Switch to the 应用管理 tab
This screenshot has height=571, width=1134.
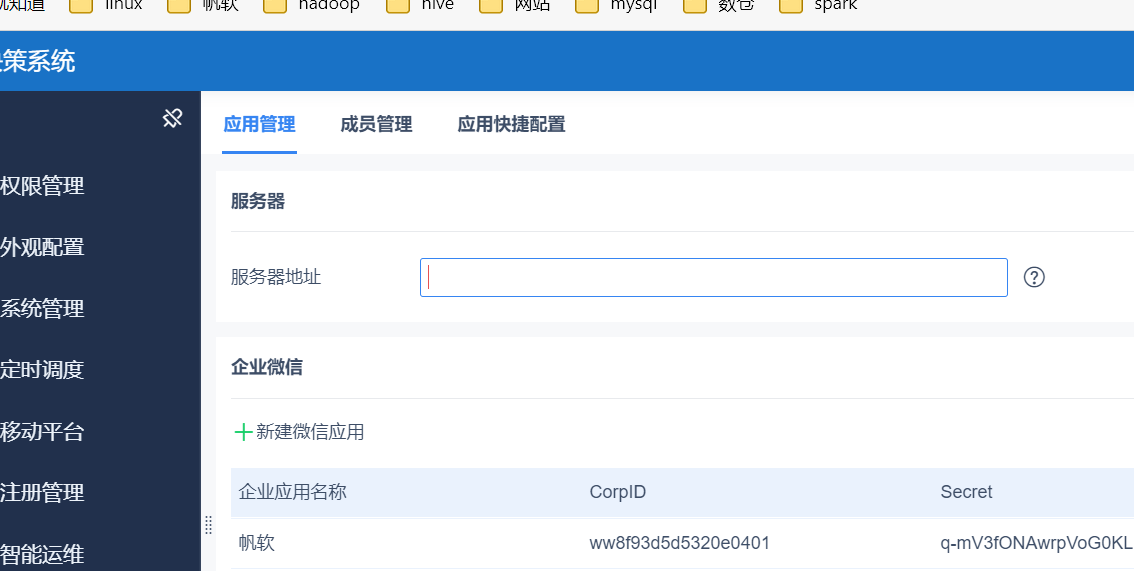(x=259, y=124)
